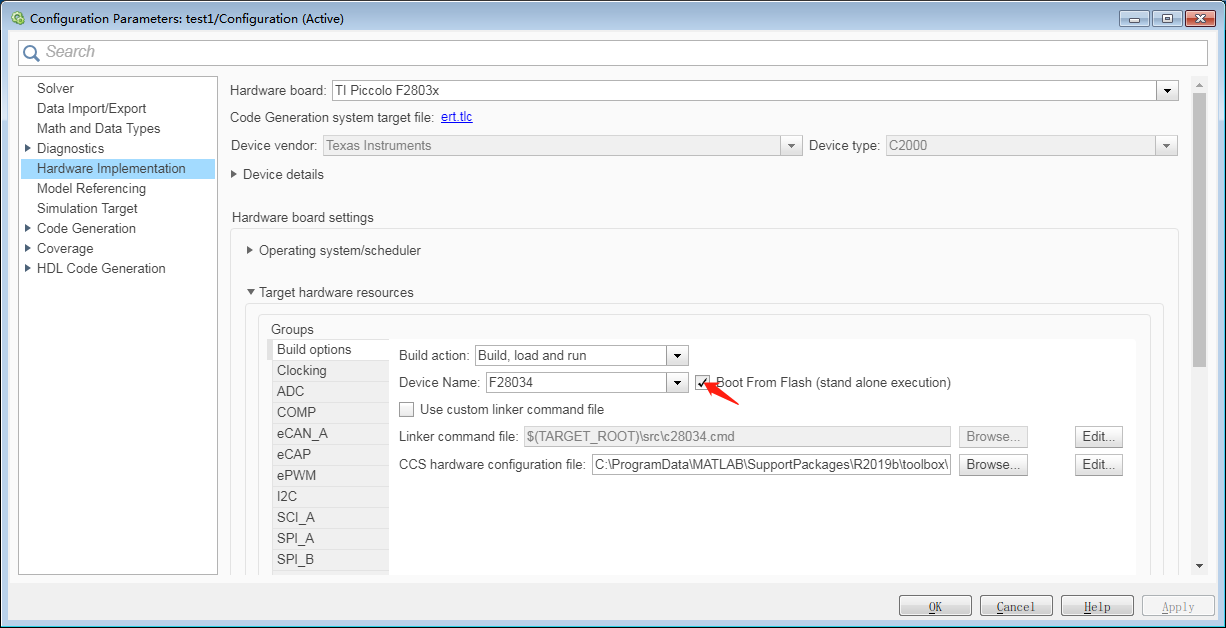This screenshot has width=1226, height=628.
Task: Open Simulation Target pane
Action: pyautogui.click(x=87, y=208)
